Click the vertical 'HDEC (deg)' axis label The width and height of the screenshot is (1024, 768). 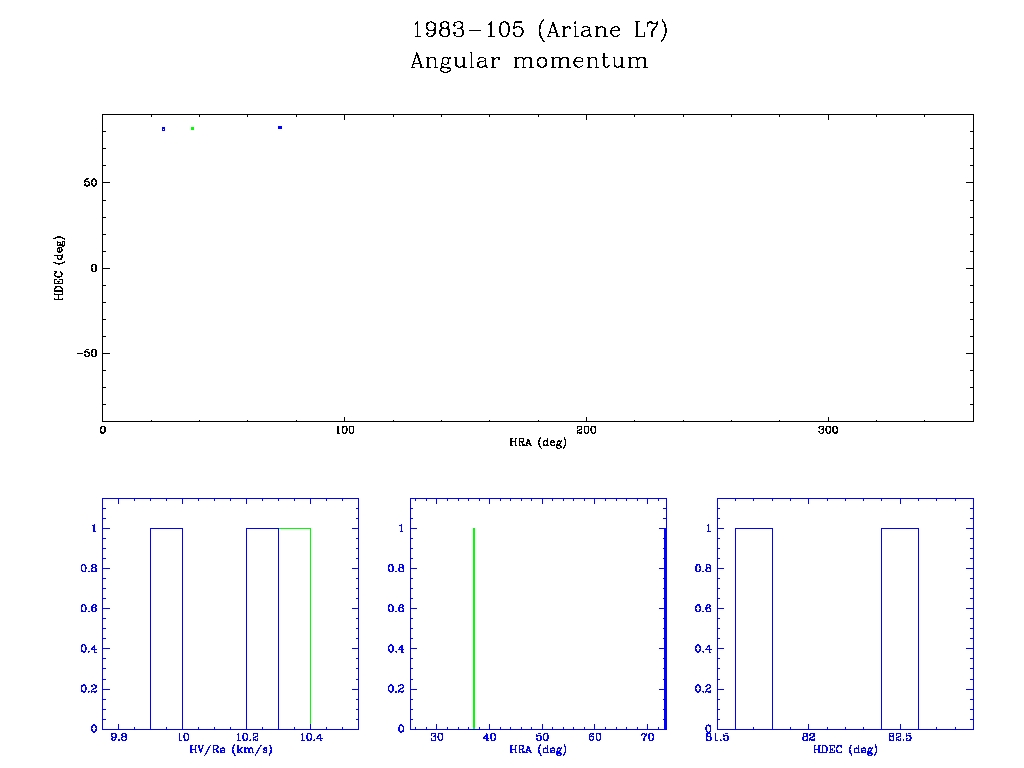click(61, 268)
